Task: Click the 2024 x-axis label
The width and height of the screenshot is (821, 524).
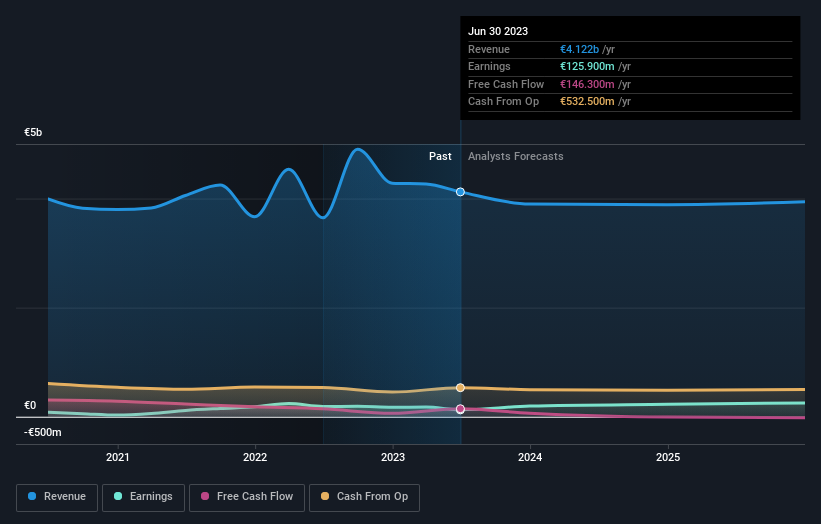Action: pos(530,457)
